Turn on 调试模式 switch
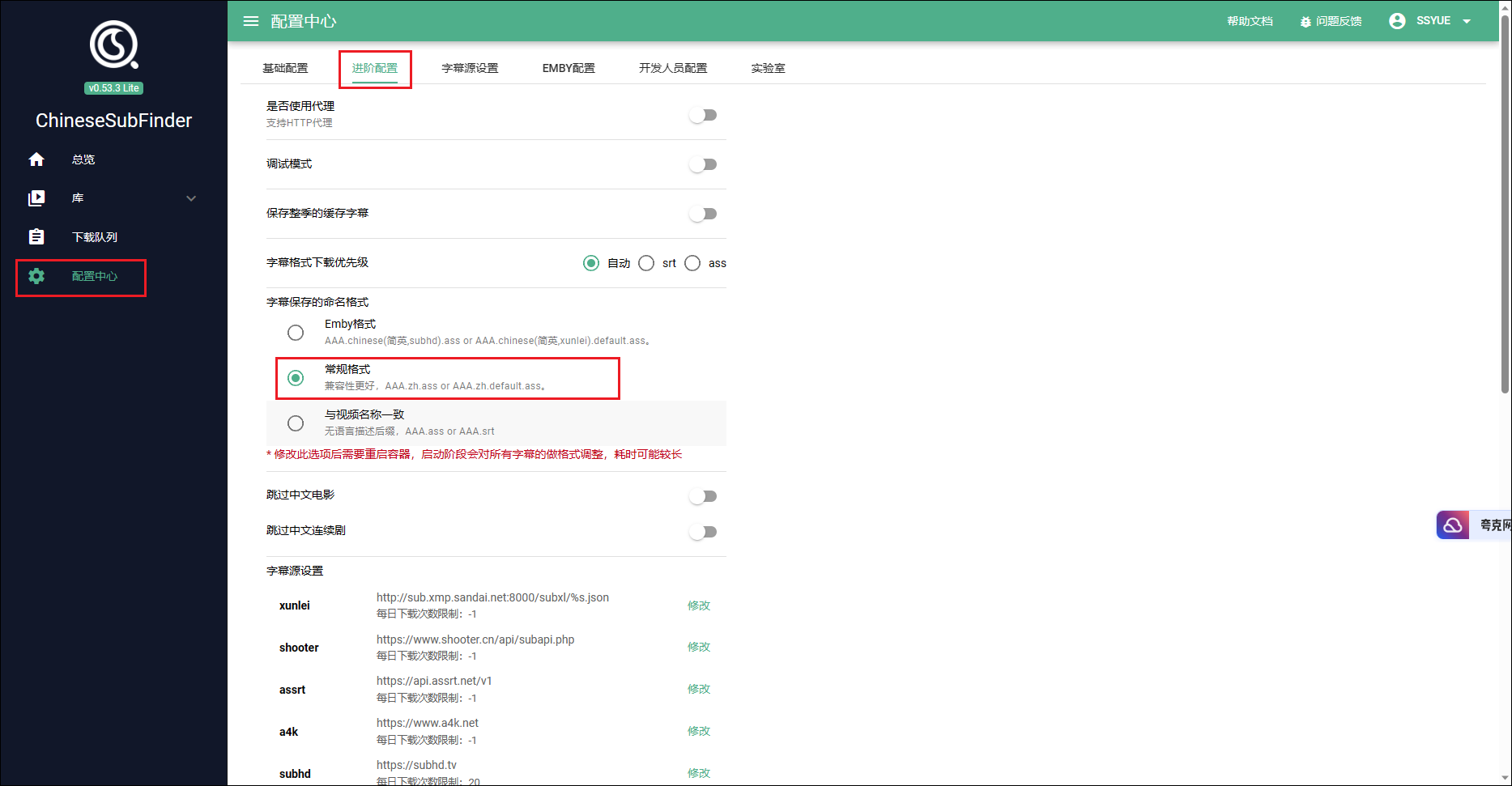1512x786 pixels. pos(703,164)
